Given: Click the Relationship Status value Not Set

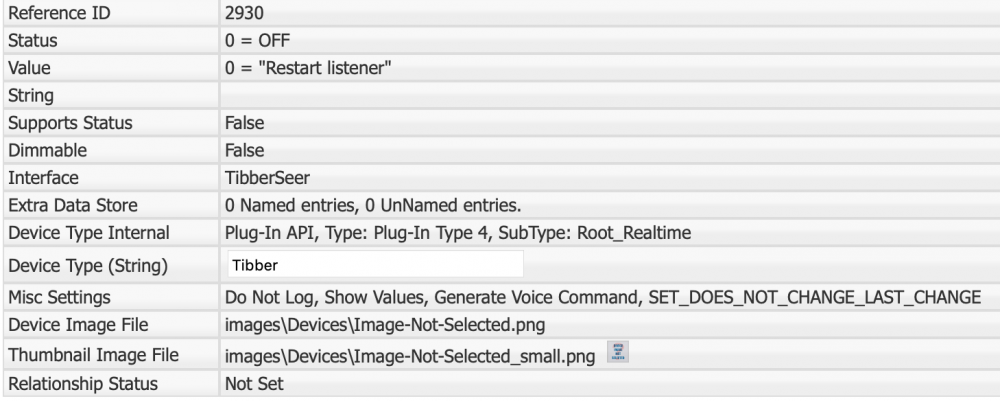Looking at the screenshot, I should 251,382.
